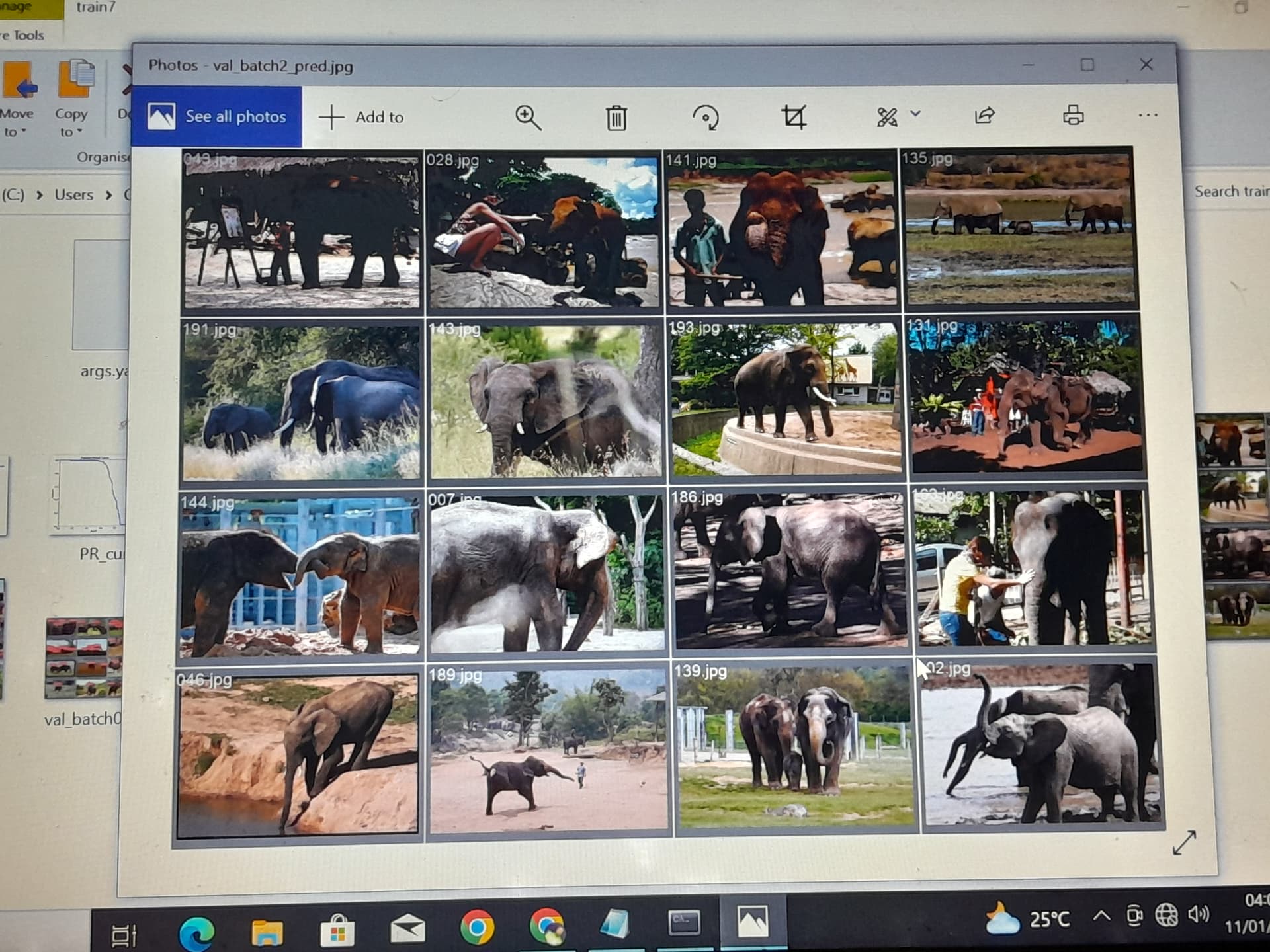Click the fullscreen diagonal arrows icon
Screen dimensions: 1270x952
pyautogui.click(x=1183, y=842)
